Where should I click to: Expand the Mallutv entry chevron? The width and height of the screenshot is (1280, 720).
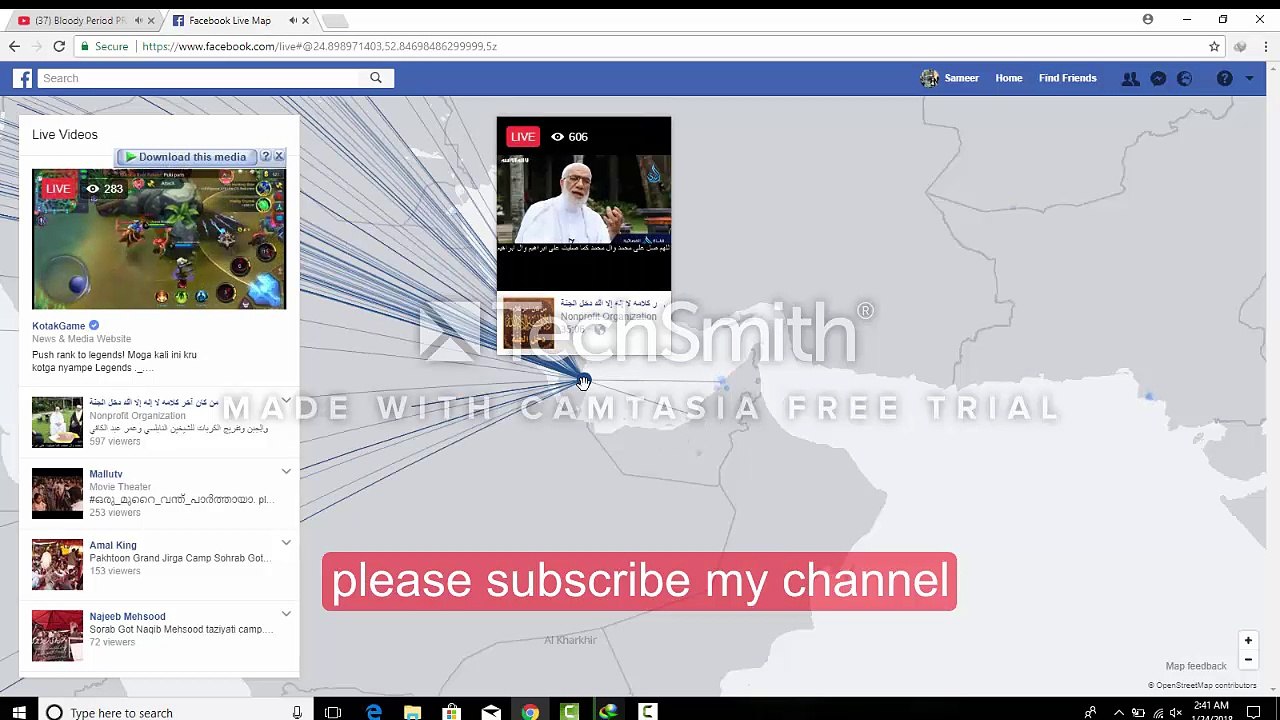pyautogui.click(x=286, y=472)
